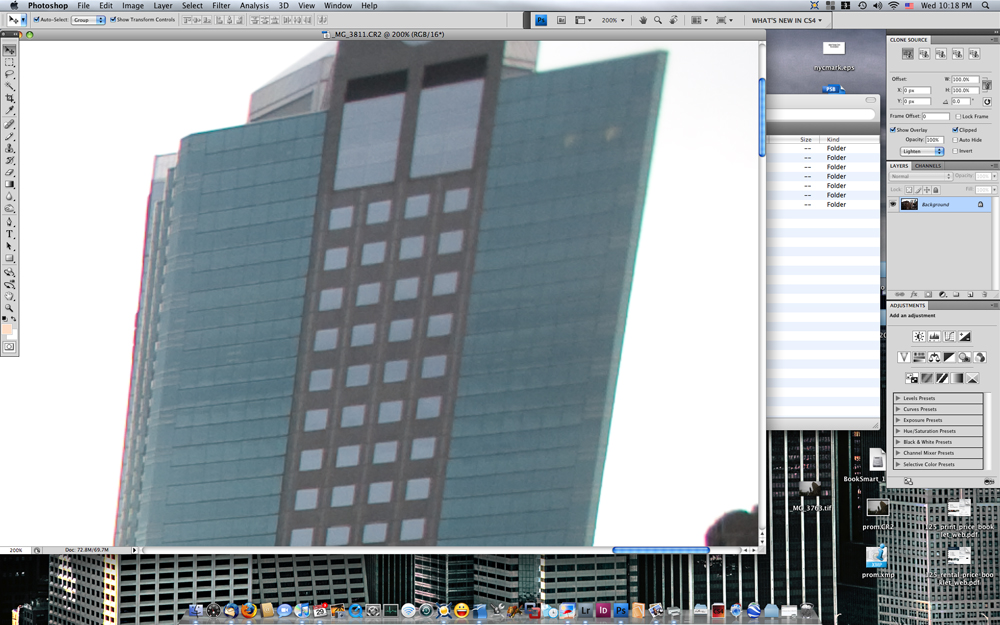Open the Window menu
Screen dimensions: 1000x625
click(x=338, y=6)
